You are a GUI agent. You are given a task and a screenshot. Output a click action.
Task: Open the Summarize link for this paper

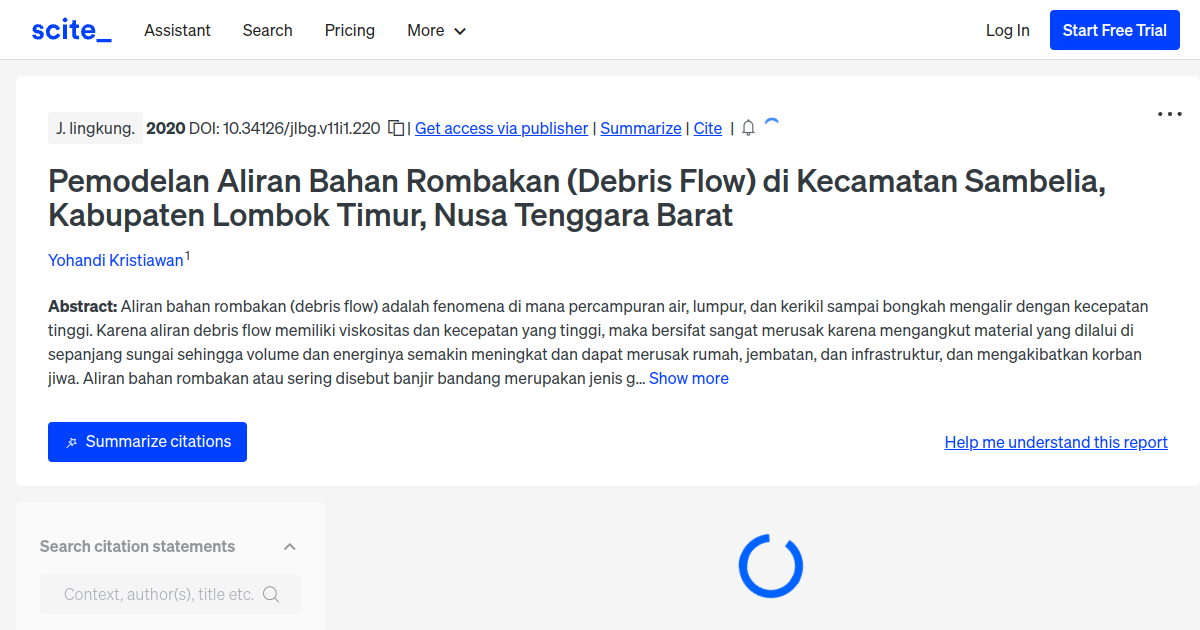tap(641, 128)
